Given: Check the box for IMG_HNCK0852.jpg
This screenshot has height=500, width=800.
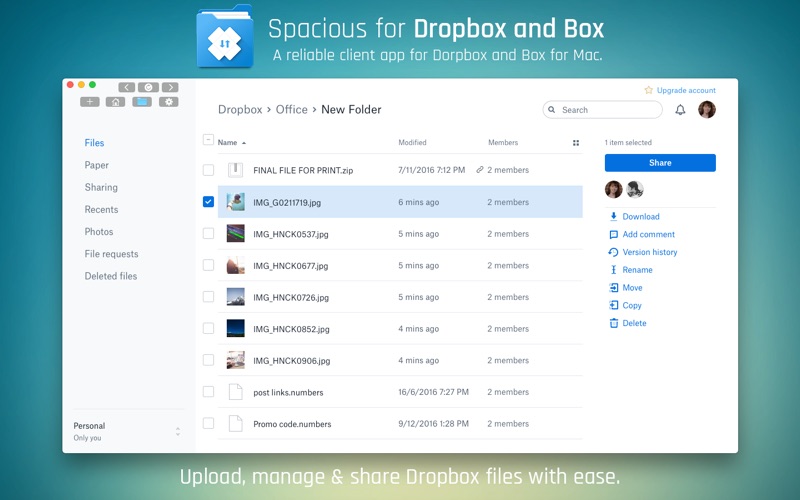Looking at the screenshot, I should point(208,328).
